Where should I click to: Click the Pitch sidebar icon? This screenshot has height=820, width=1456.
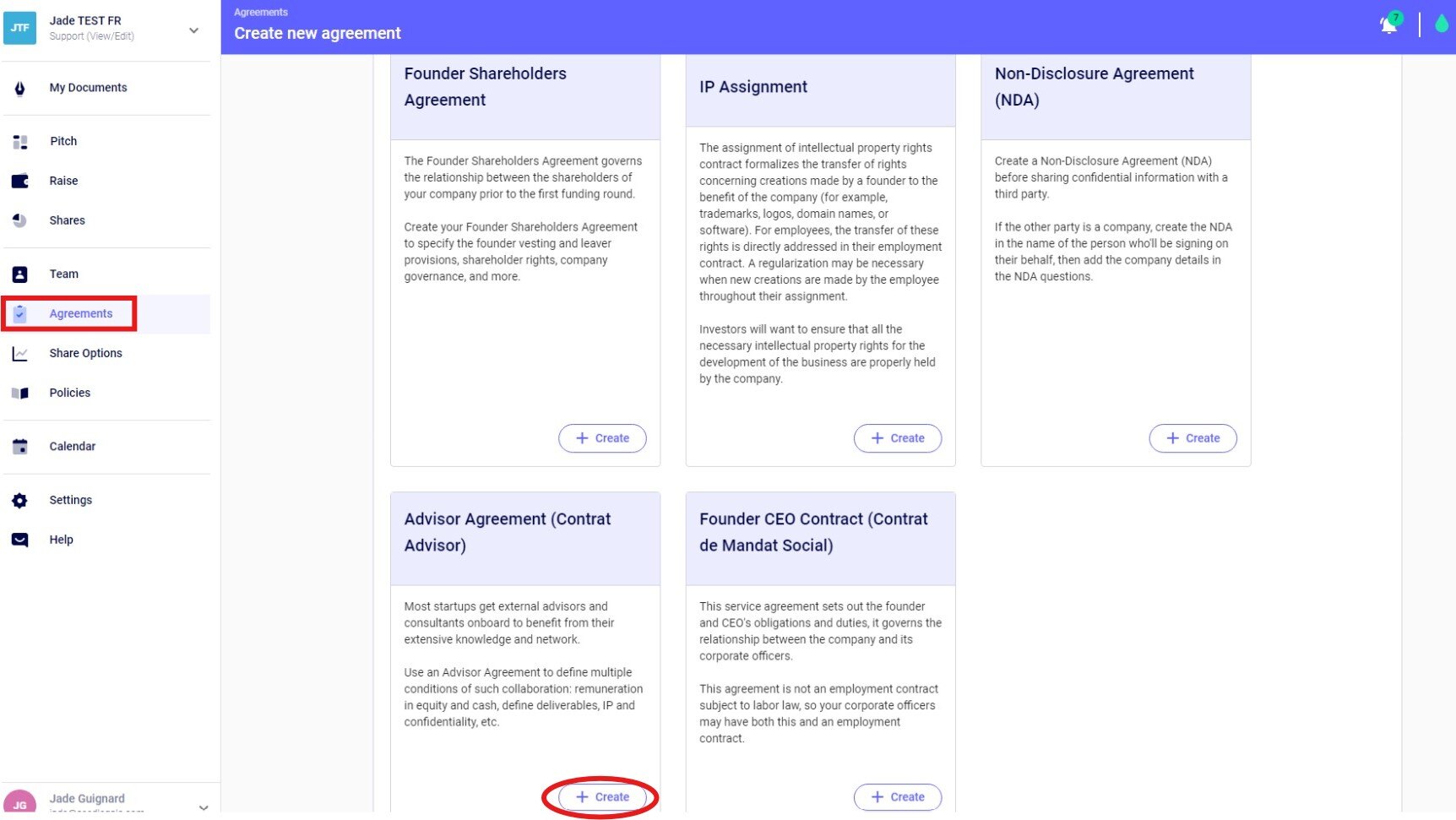pos(20,142)
